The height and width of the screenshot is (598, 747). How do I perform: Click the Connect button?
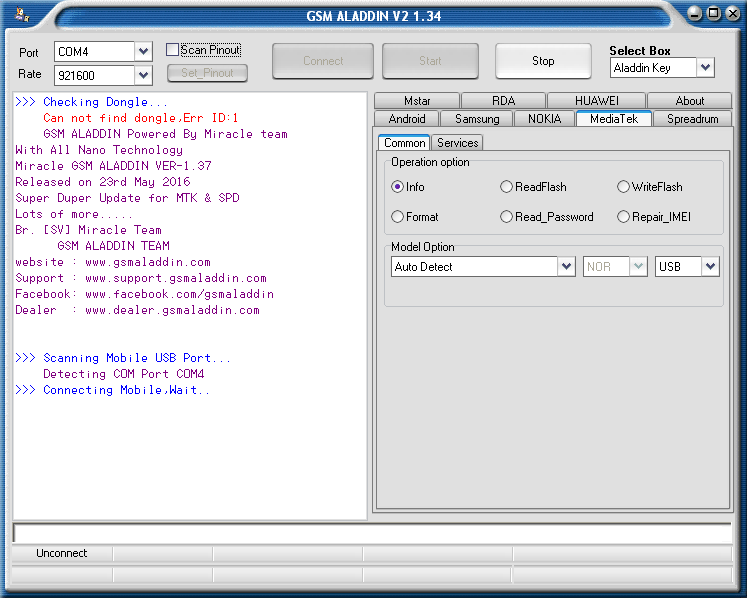click(x=323, y=61)
